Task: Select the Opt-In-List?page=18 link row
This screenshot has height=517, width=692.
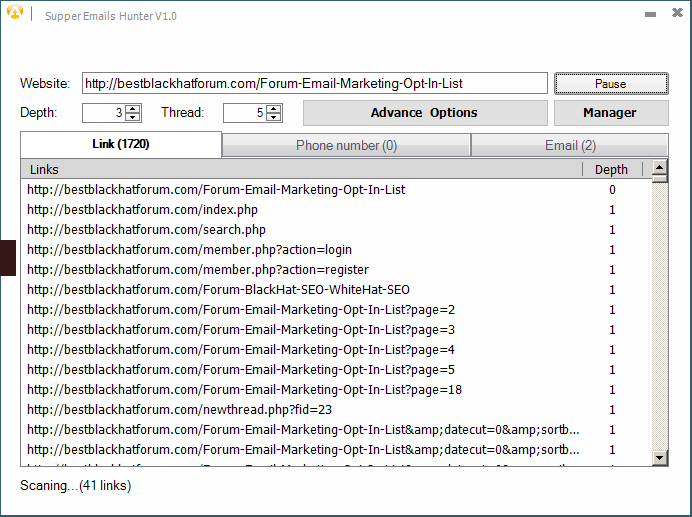Action: [336, 390]
